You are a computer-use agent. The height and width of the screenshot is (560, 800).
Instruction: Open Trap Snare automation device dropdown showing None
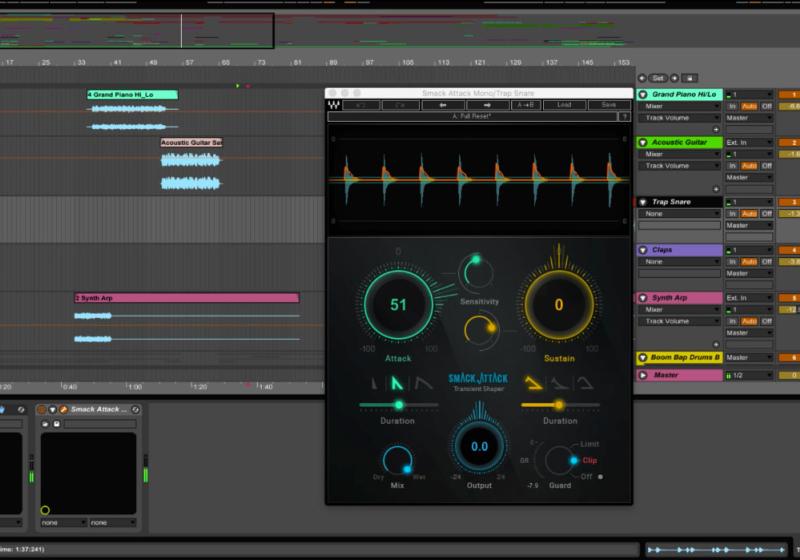(x=680, y=213)
